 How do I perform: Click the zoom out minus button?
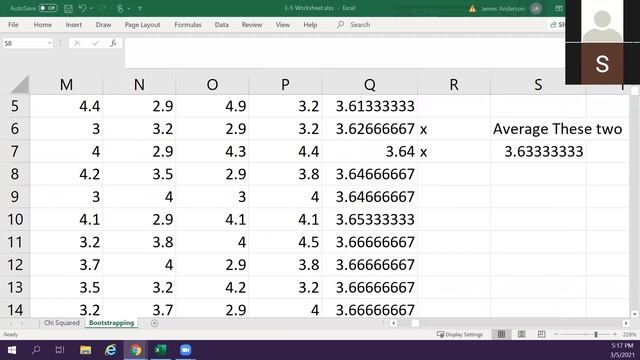pyautogui.click(x=556, y=334)
